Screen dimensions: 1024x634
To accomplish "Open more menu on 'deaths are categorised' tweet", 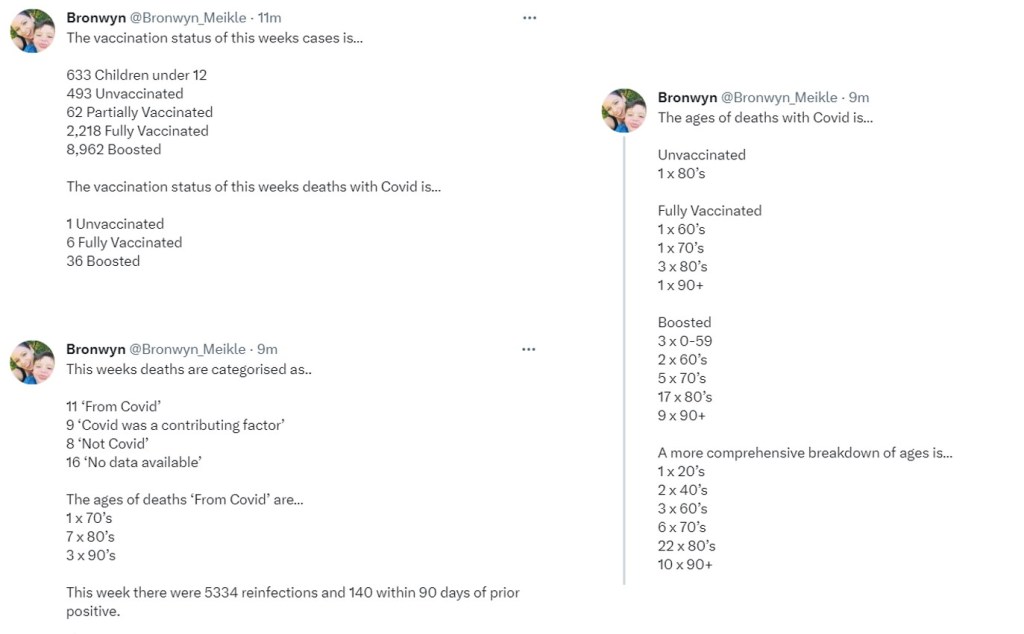I will point(529,349).
